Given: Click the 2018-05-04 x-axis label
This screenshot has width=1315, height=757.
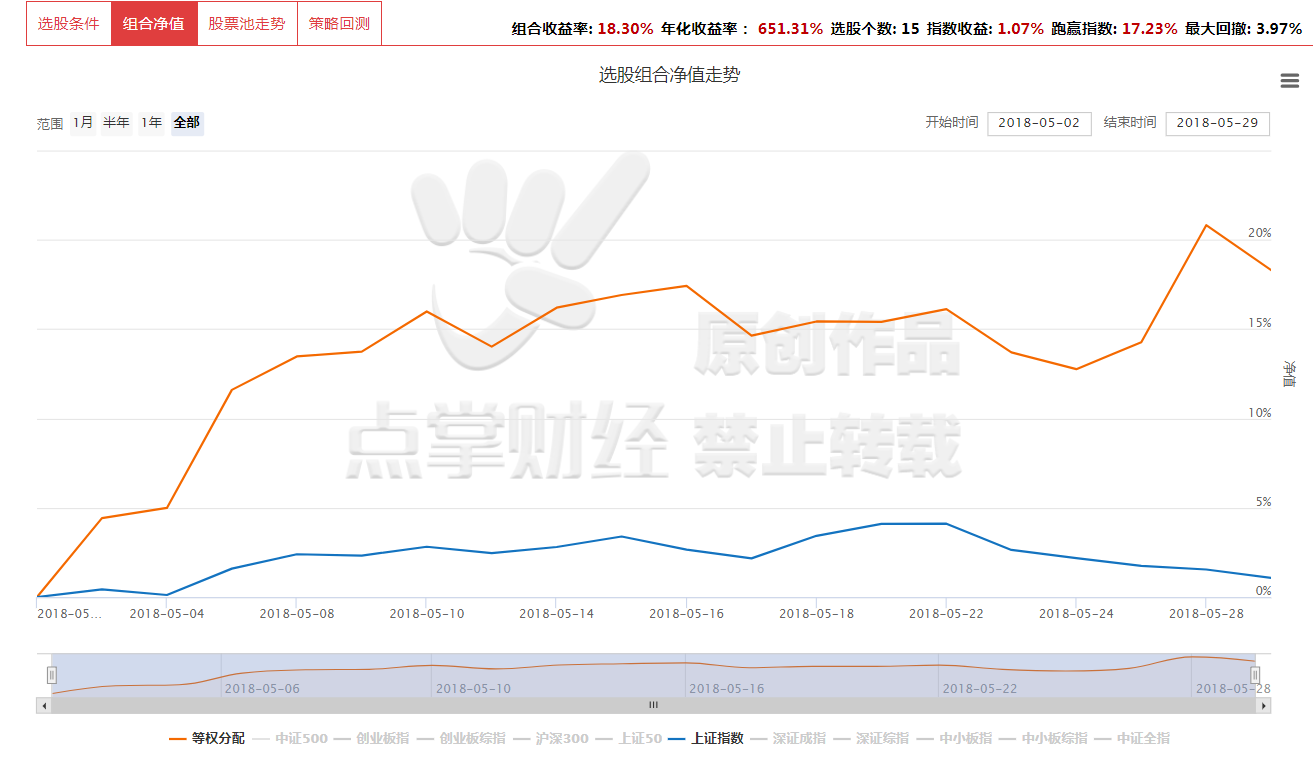Looking at the screenshot, I should (x=167, y=613).
